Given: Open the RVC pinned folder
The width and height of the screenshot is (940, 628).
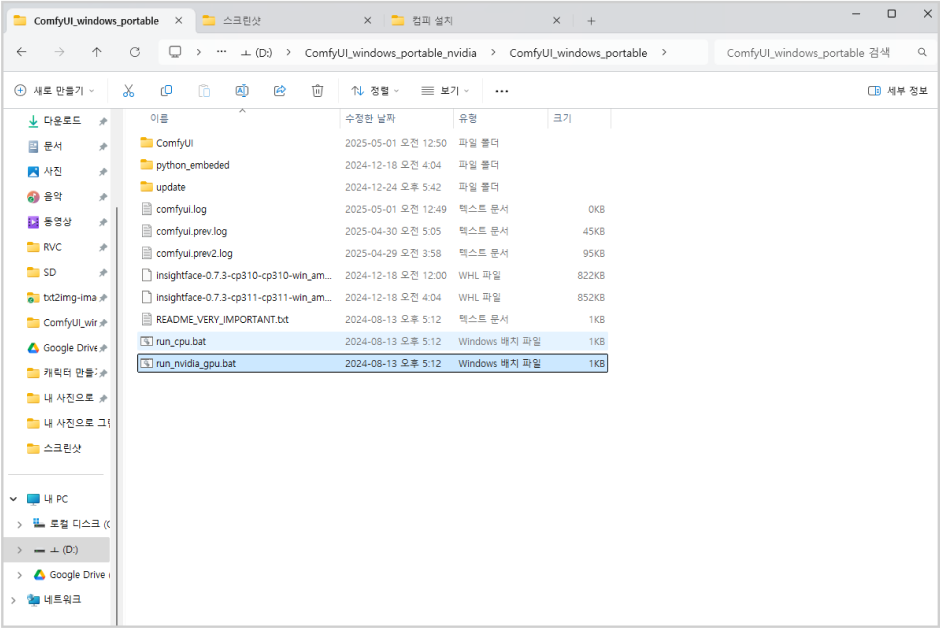Looking at the screenshot, I should 52,247.
